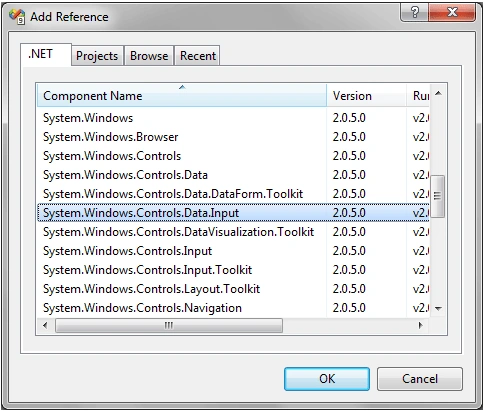Select System.Windows.Controls component
This screenshot has height=411, width=485.
point(233,156)
